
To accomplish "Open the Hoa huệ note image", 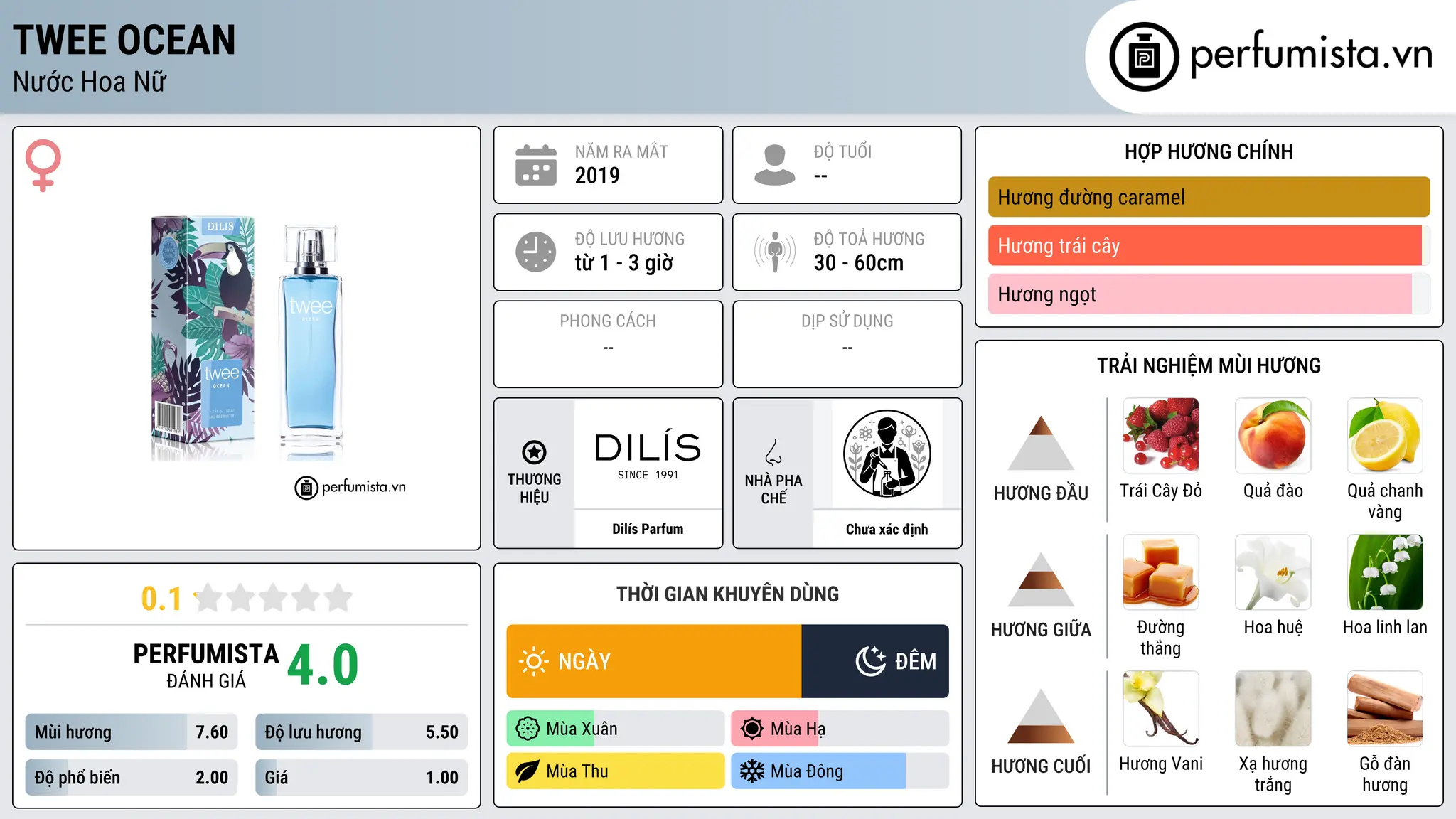I will pyautogui.click(x=1273, y=572).
